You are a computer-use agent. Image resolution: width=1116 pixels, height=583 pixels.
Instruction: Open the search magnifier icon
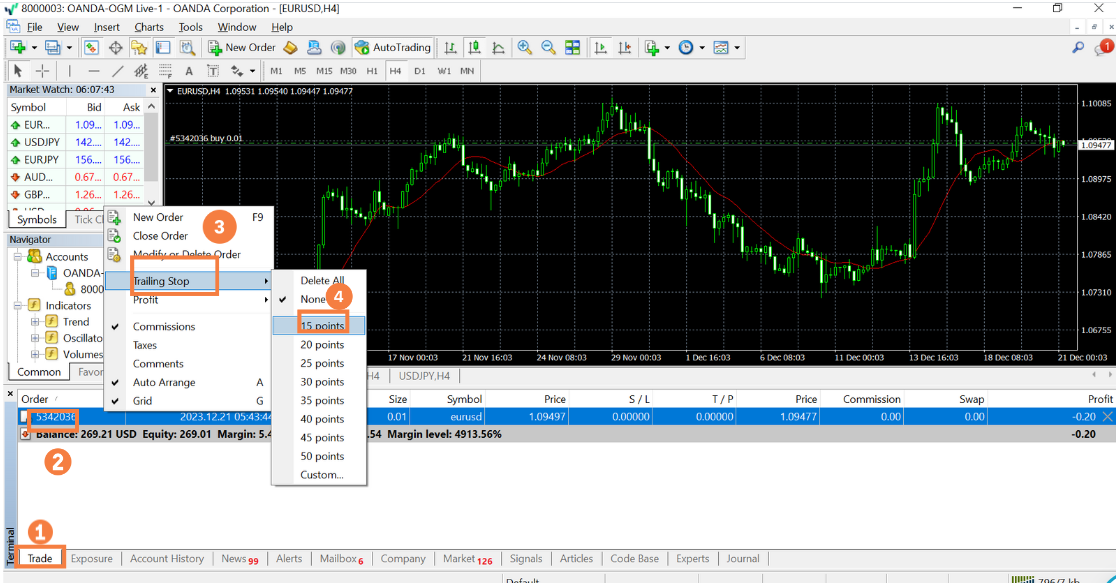pos(1078,48)
